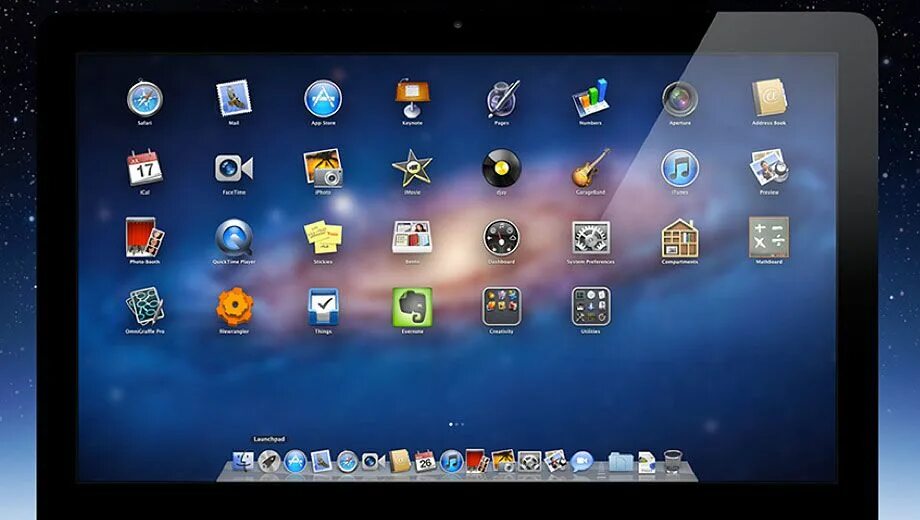Open the Aperture app
The height and width of the screenshot is (520, 920).
(680, 98)
